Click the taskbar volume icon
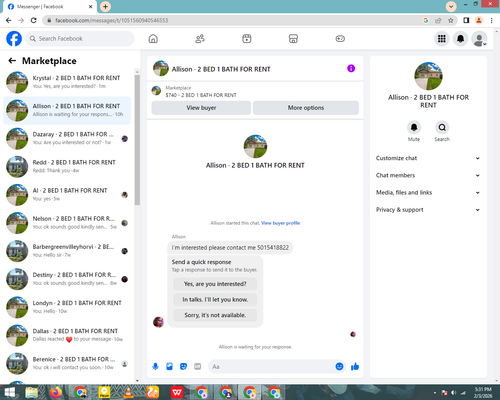The image size is (500, 400). point(454,393)
